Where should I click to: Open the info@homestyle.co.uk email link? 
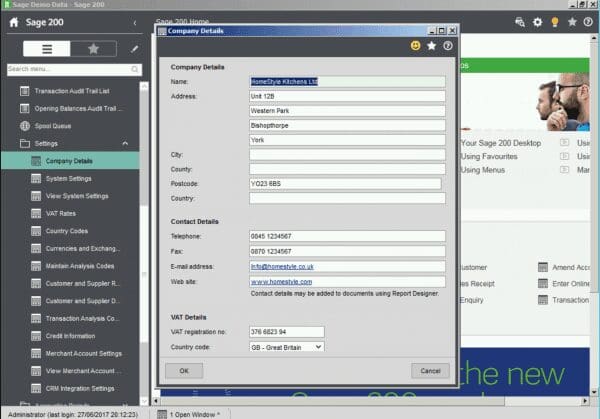click(282, 267)
